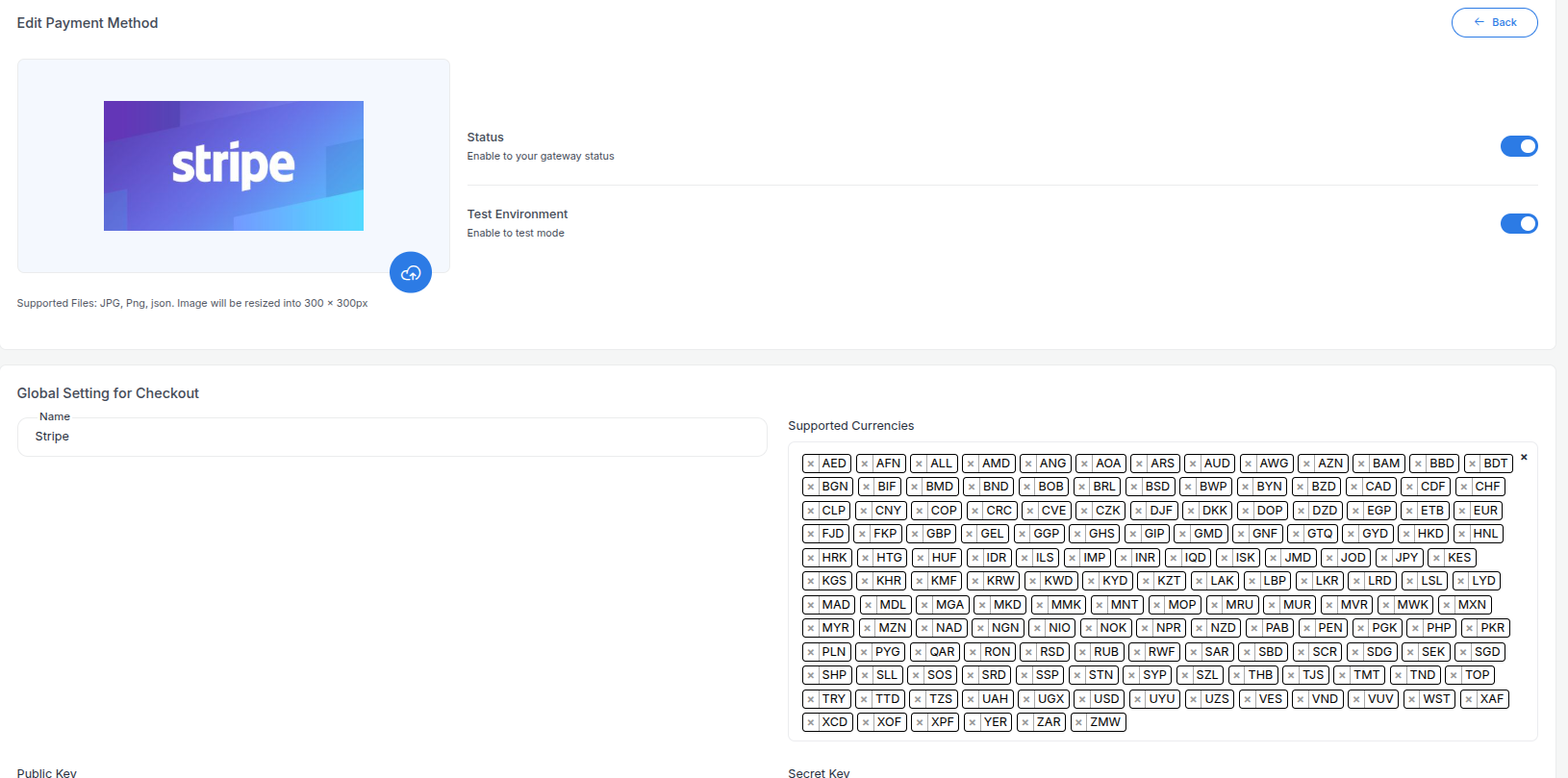The image size is (1568, 778).
Task: Click the MAD currency label
Action: [x=836, y=605]
